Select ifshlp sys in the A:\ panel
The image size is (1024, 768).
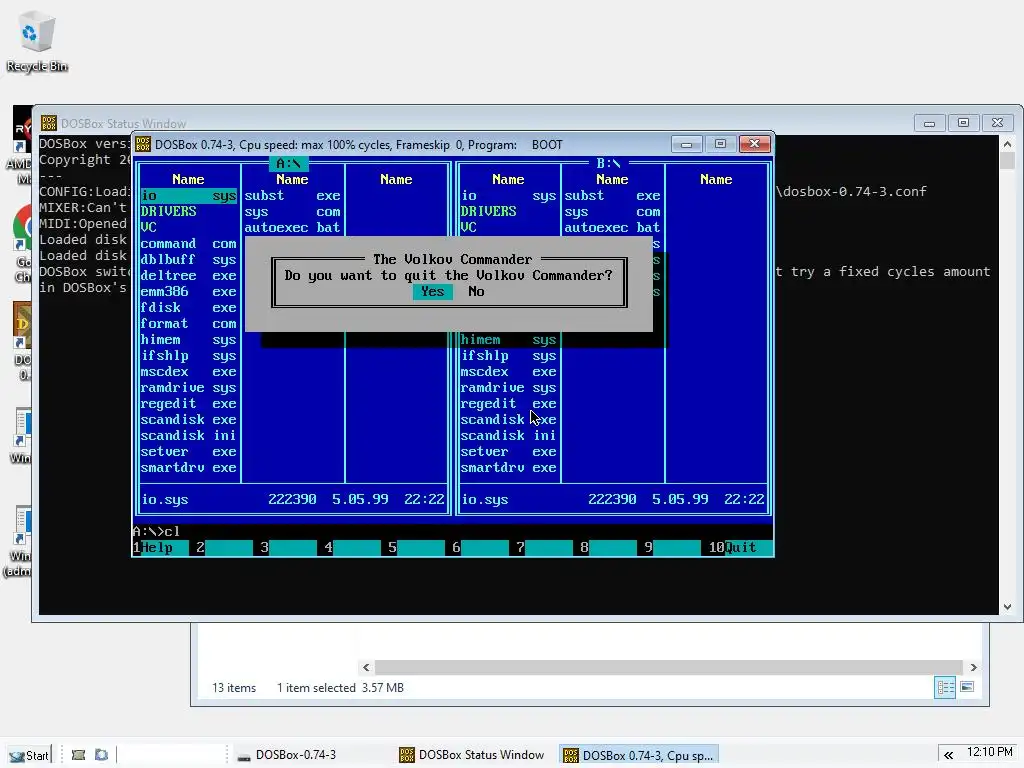pos(189,355)
